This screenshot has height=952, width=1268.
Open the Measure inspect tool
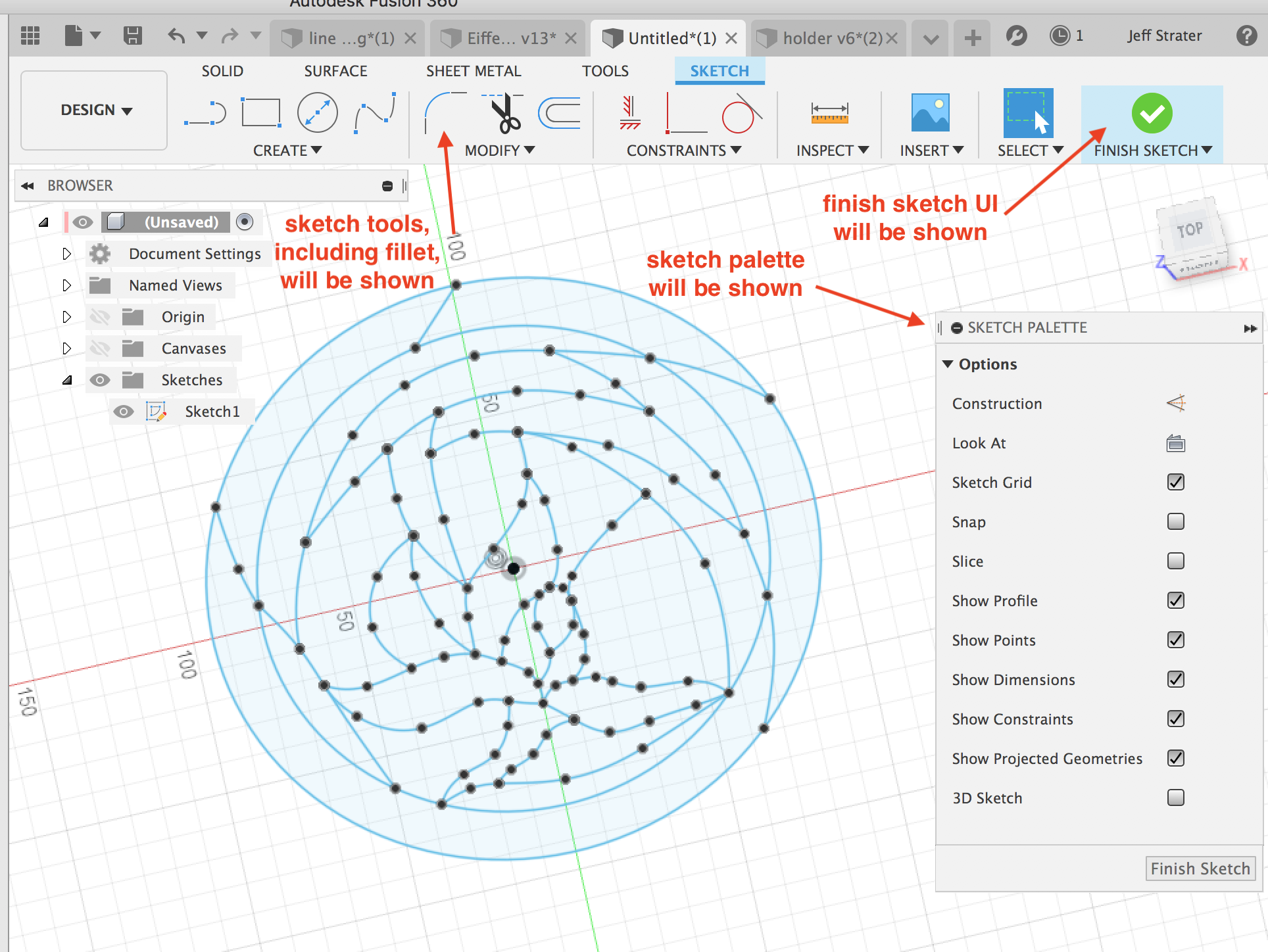830,112
